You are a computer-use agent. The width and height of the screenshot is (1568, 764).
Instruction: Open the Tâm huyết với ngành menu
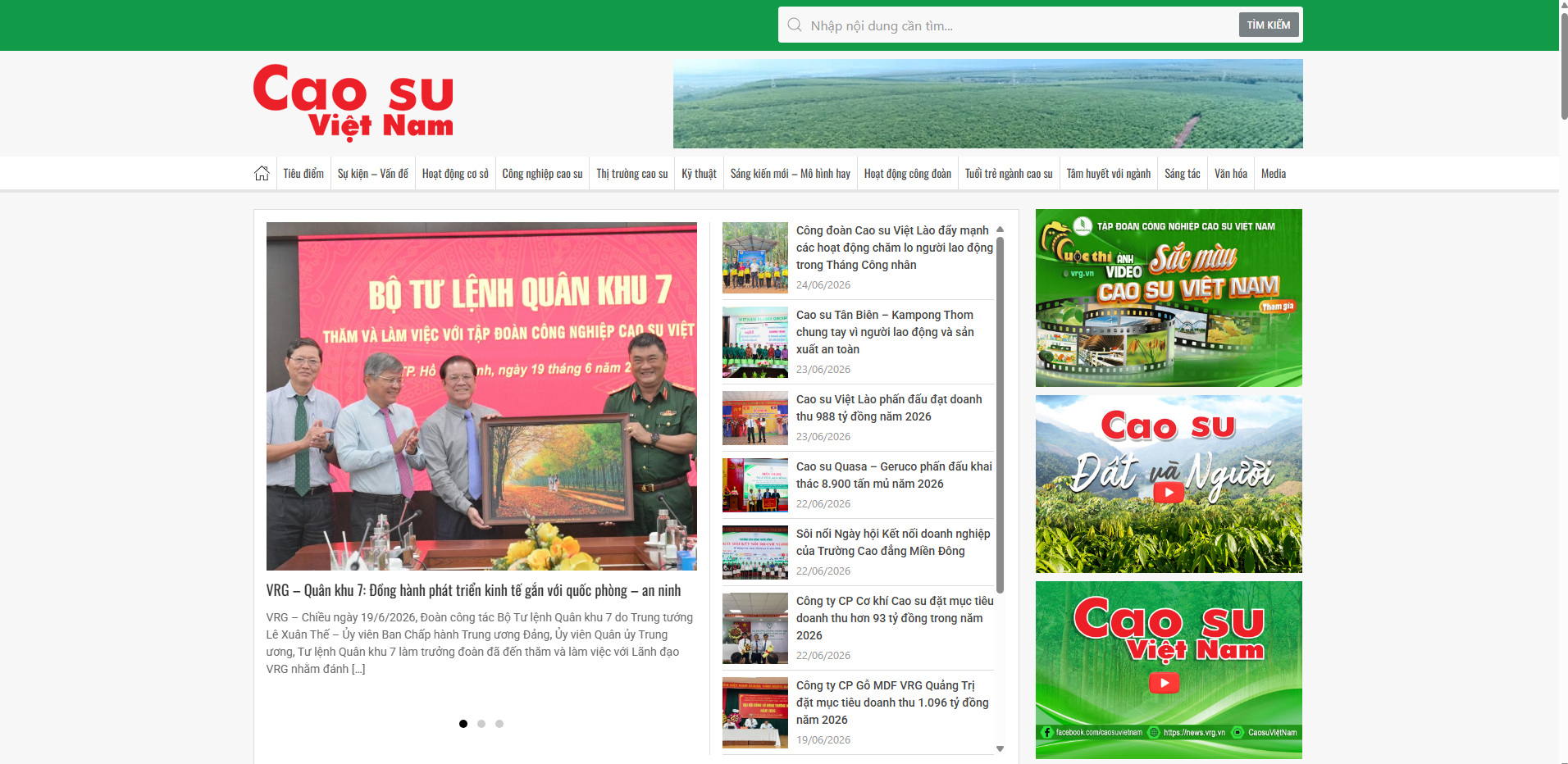coord(1109,174)
